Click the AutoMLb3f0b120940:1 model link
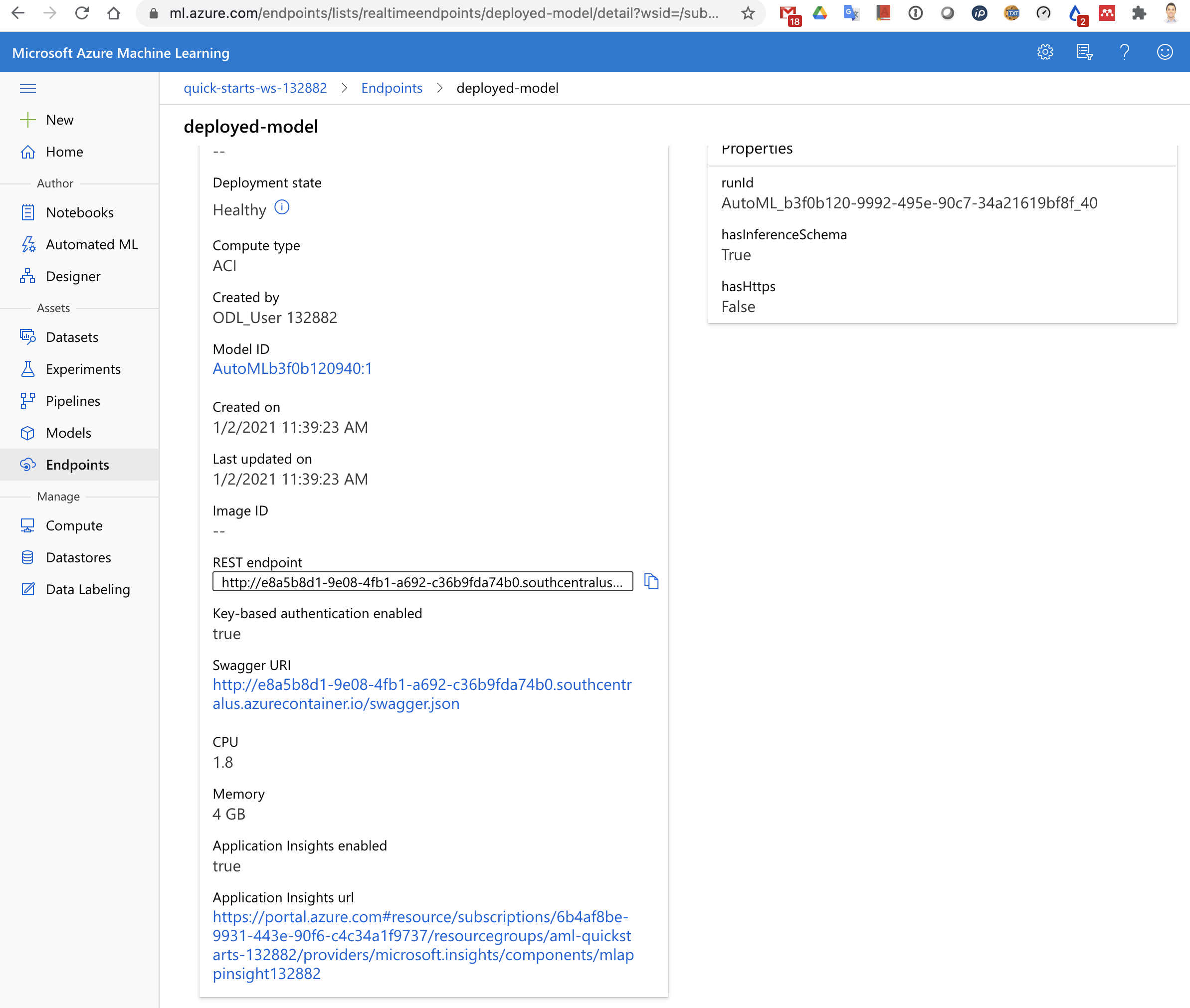 click(292, 368)
